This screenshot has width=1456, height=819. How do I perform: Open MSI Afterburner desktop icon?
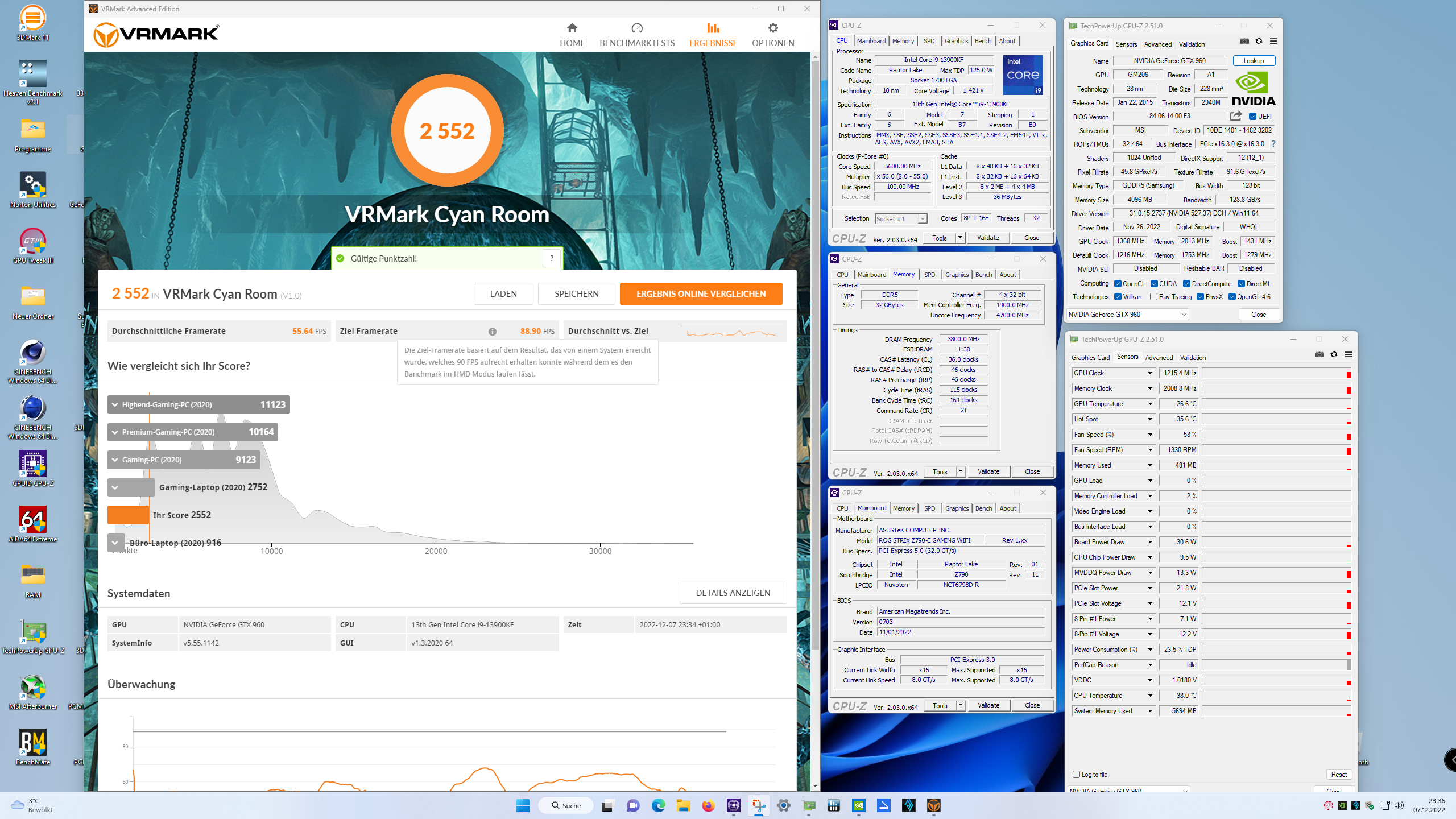click(33, 692)
